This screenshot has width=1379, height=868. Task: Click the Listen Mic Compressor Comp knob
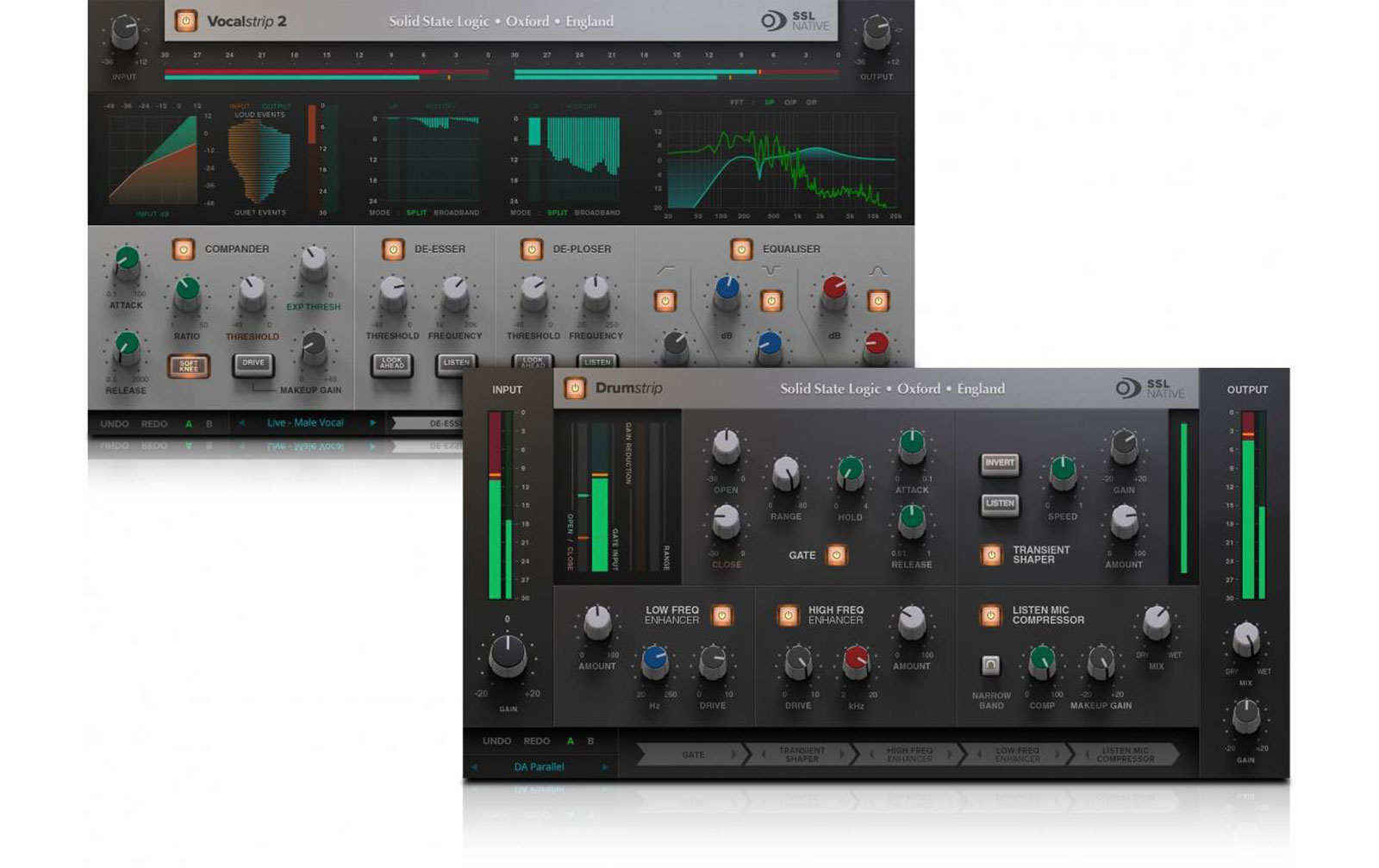[1042, 662]
